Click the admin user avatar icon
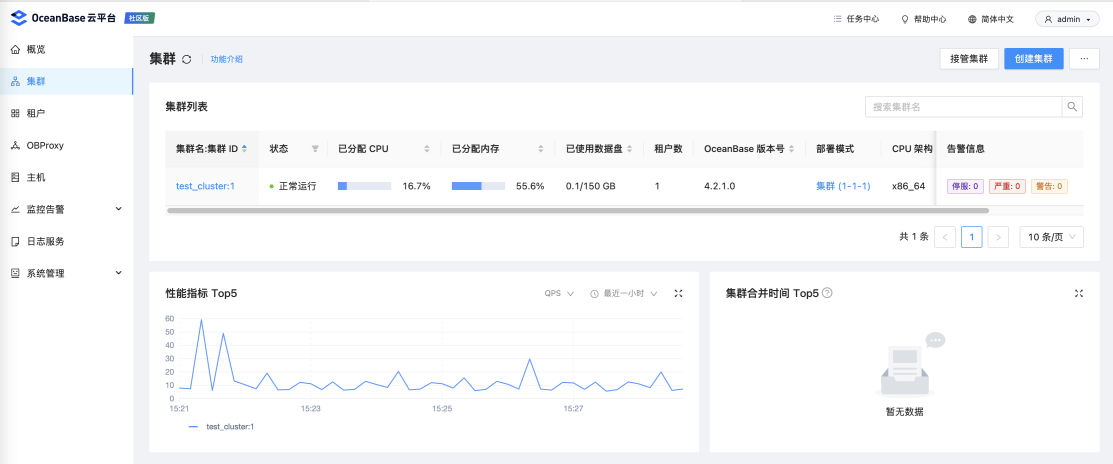This screenshot has width=1113, height=464. [1048, 19]
